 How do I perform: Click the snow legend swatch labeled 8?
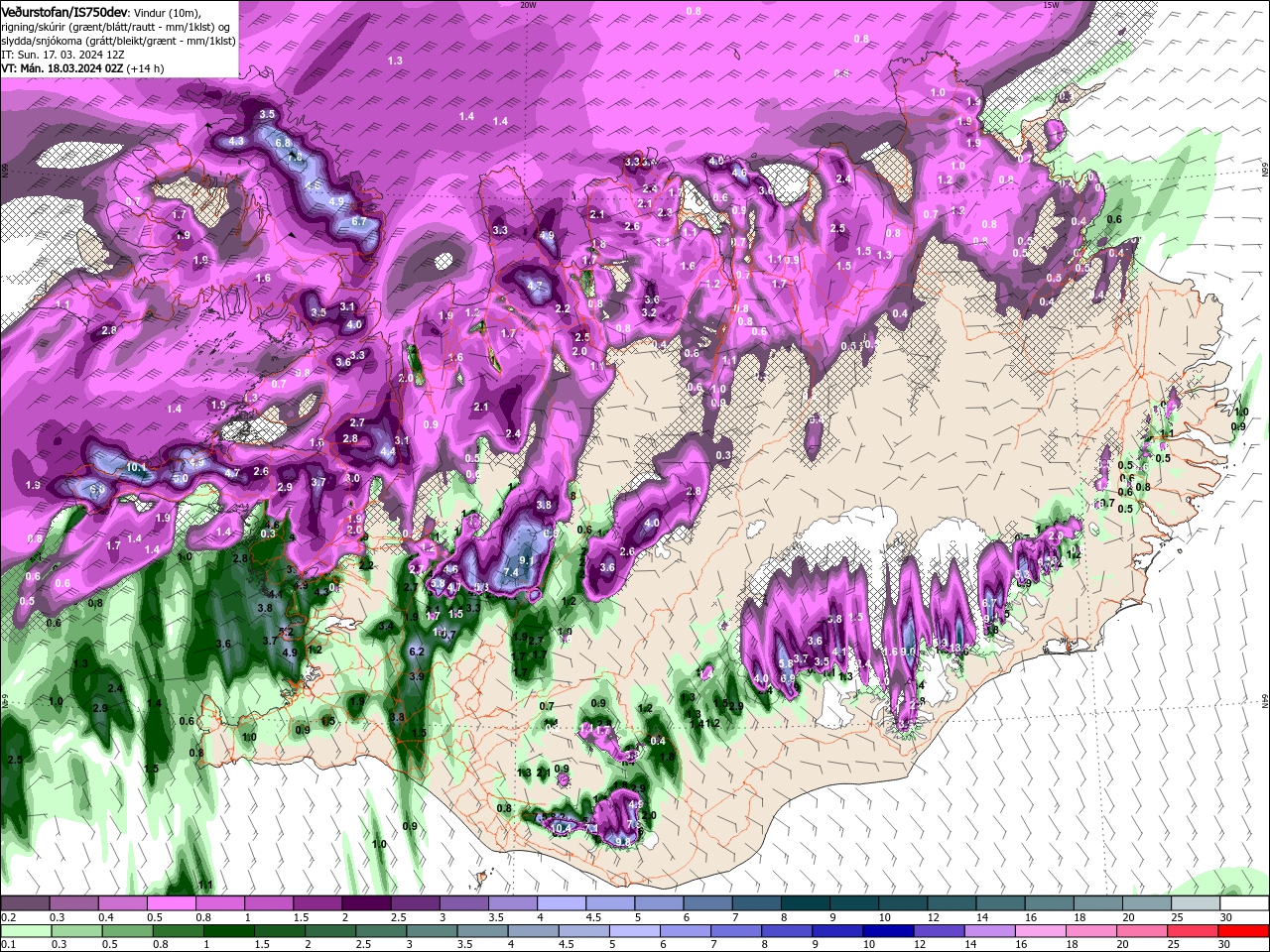pyautogui.click(x=806, y=903)
